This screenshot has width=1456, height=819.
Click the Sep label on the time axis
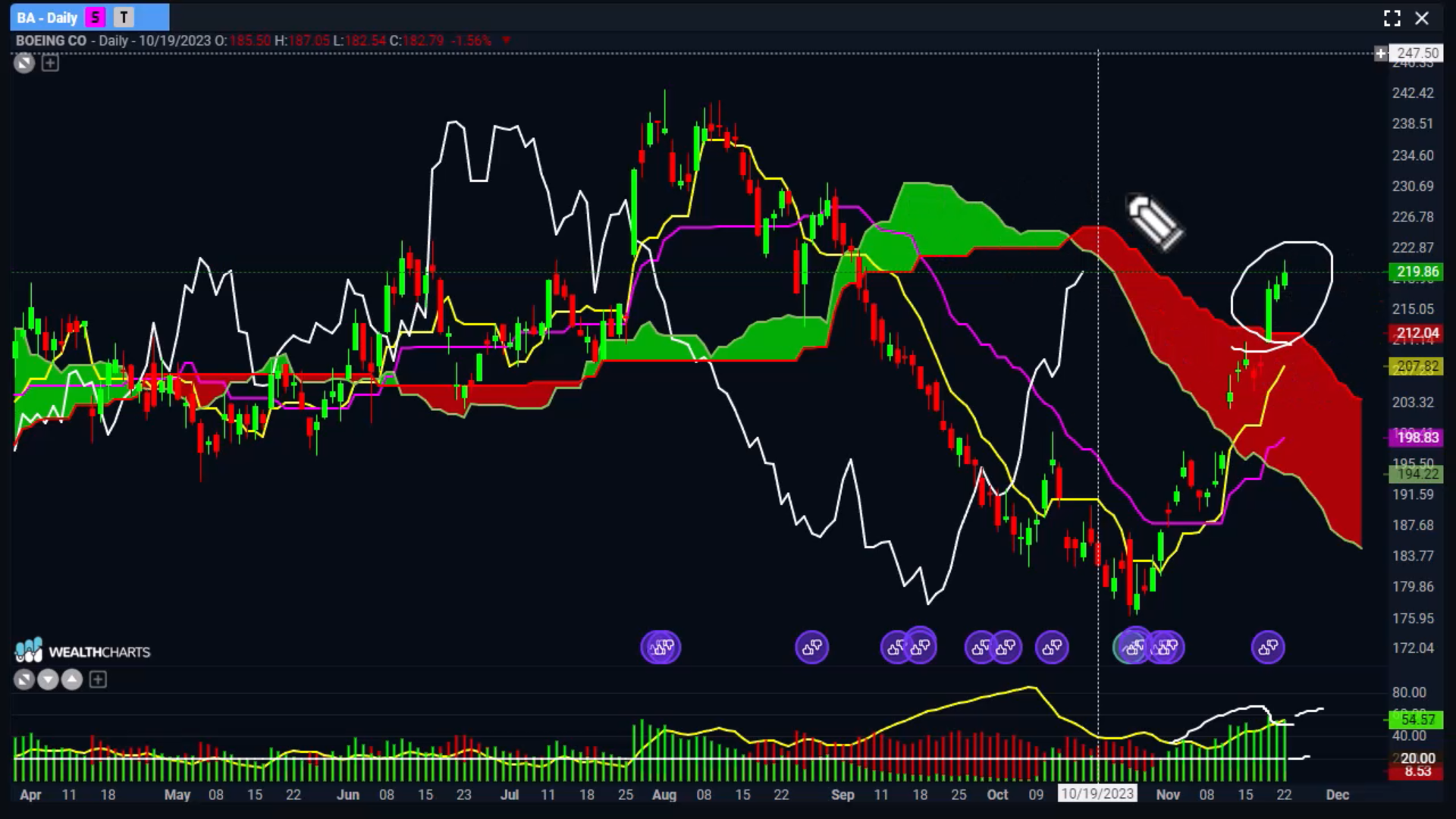(x=842, y=795)
